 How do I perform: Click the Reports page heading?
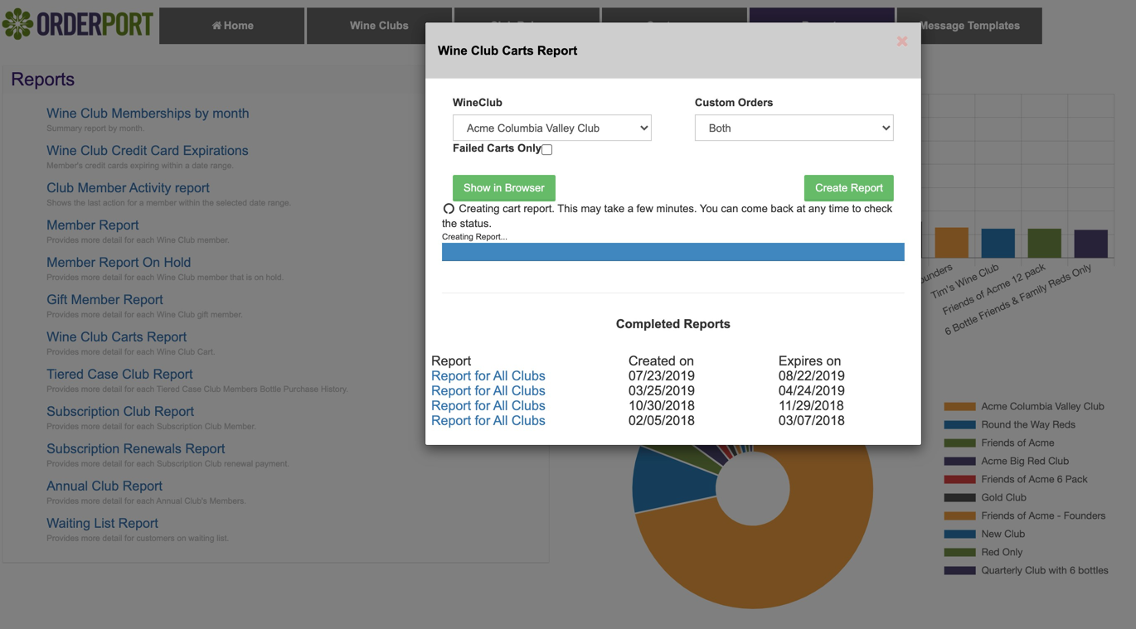click(x=43, y=80)
